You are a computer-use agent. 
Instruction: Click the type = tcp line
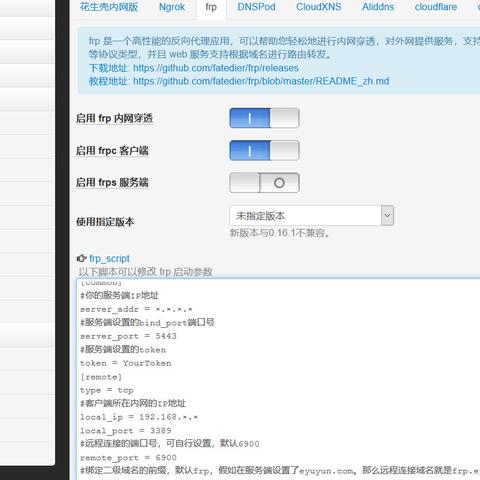107,390
